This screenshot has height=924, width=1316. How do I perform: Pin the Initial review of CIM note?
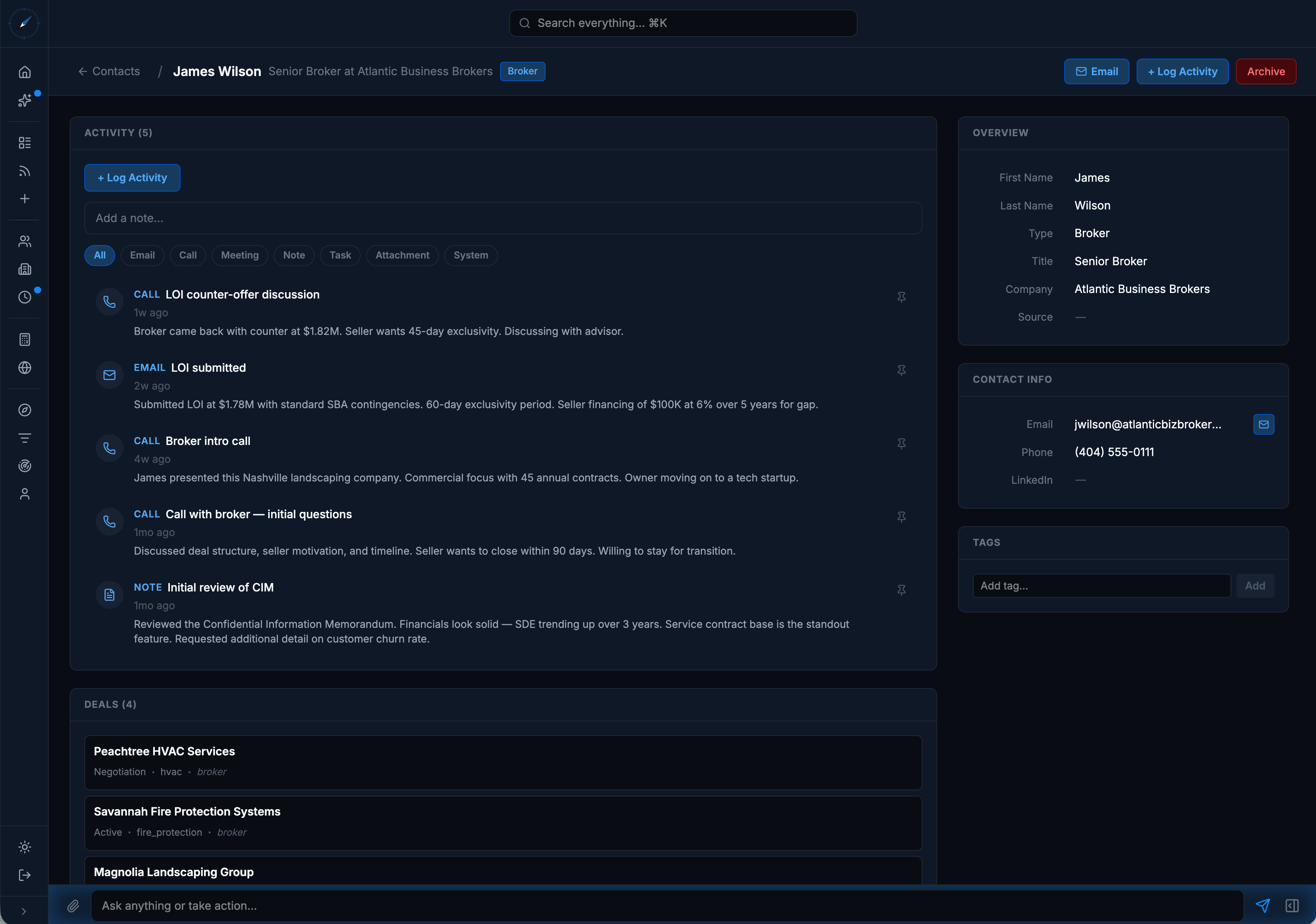click(901, 590)
